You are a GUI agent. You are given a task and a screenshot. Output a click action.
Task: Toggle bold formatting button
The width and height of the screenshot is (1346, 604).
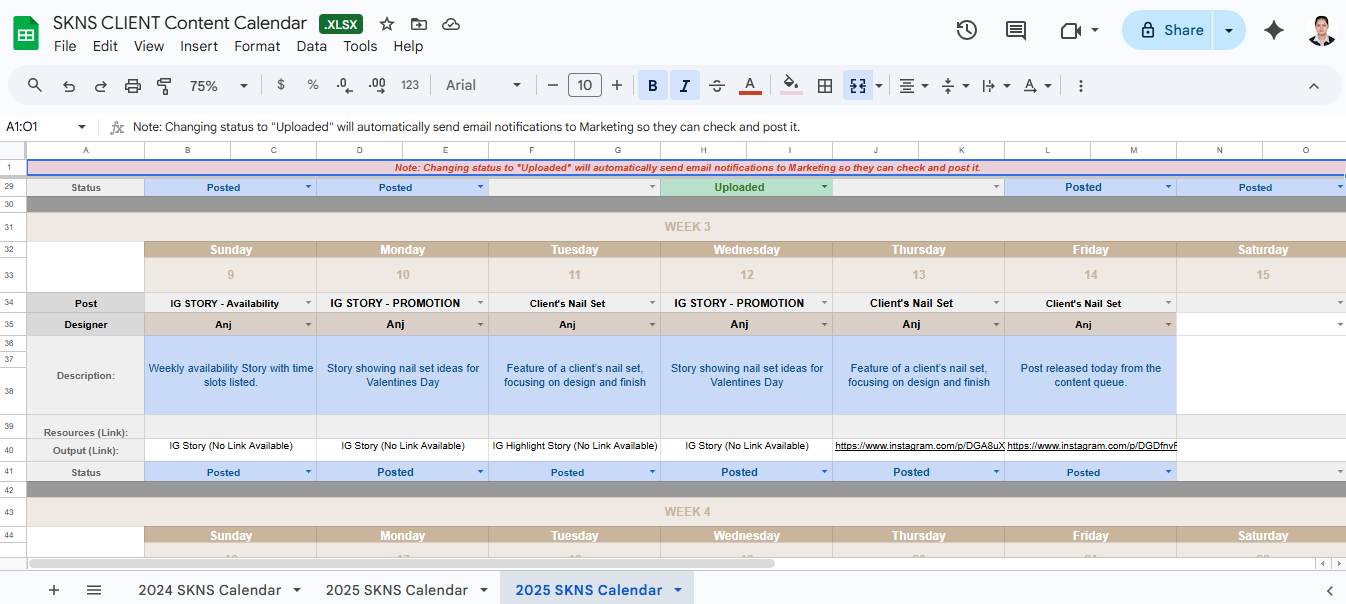pos(653,86)
